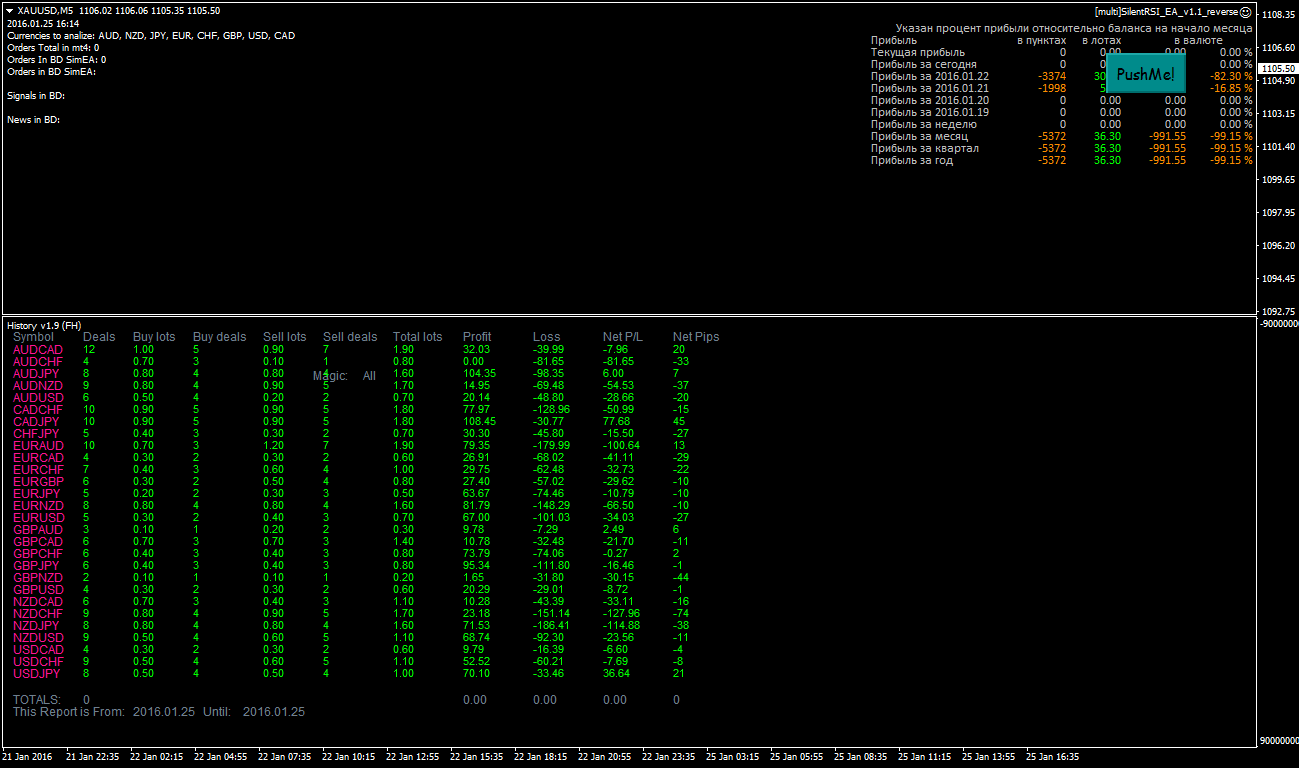
Task: Click 'Прибыль за сегодня' row label
Action: 924,64
